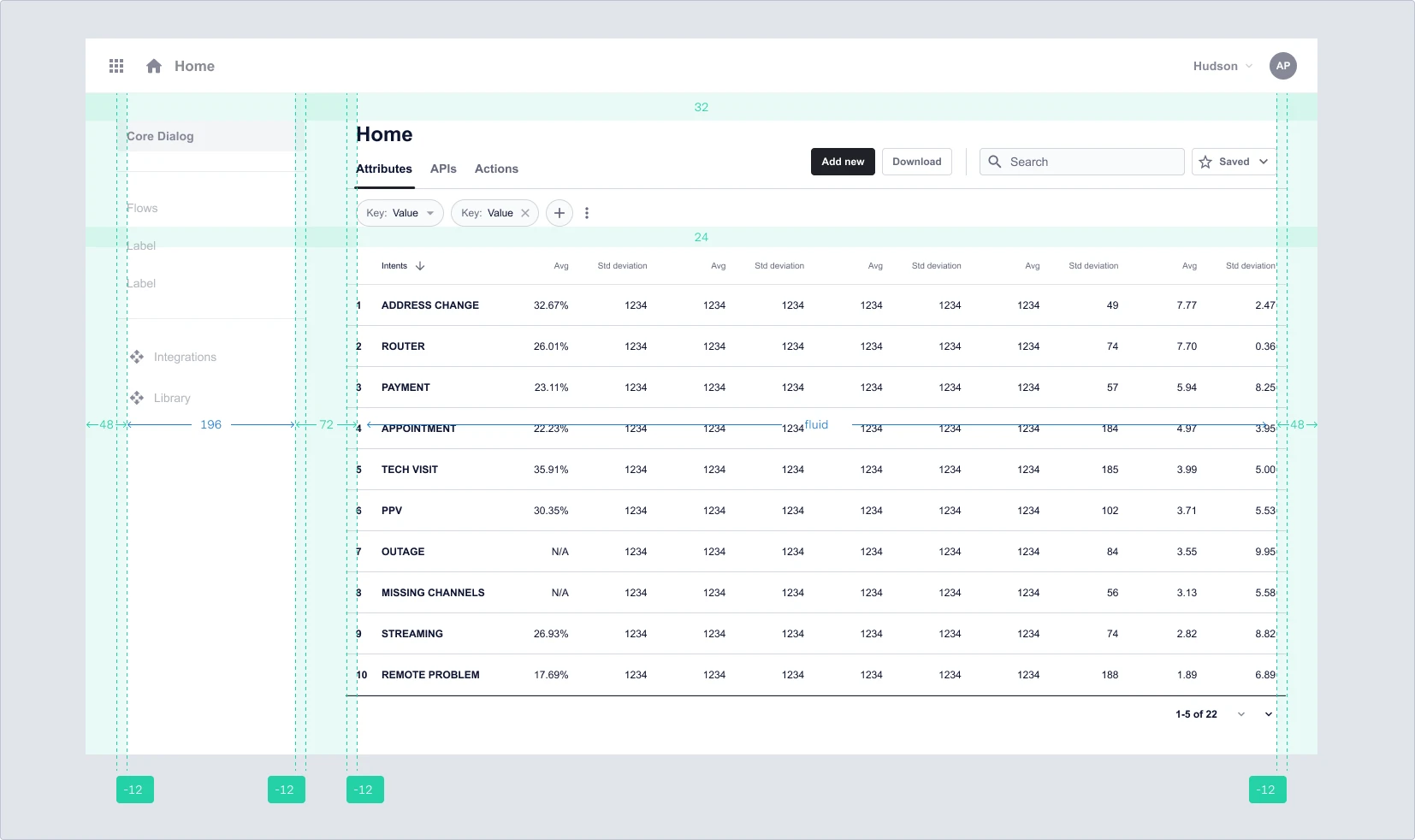Select the TECH VISIT row

[x=816, y=470]
